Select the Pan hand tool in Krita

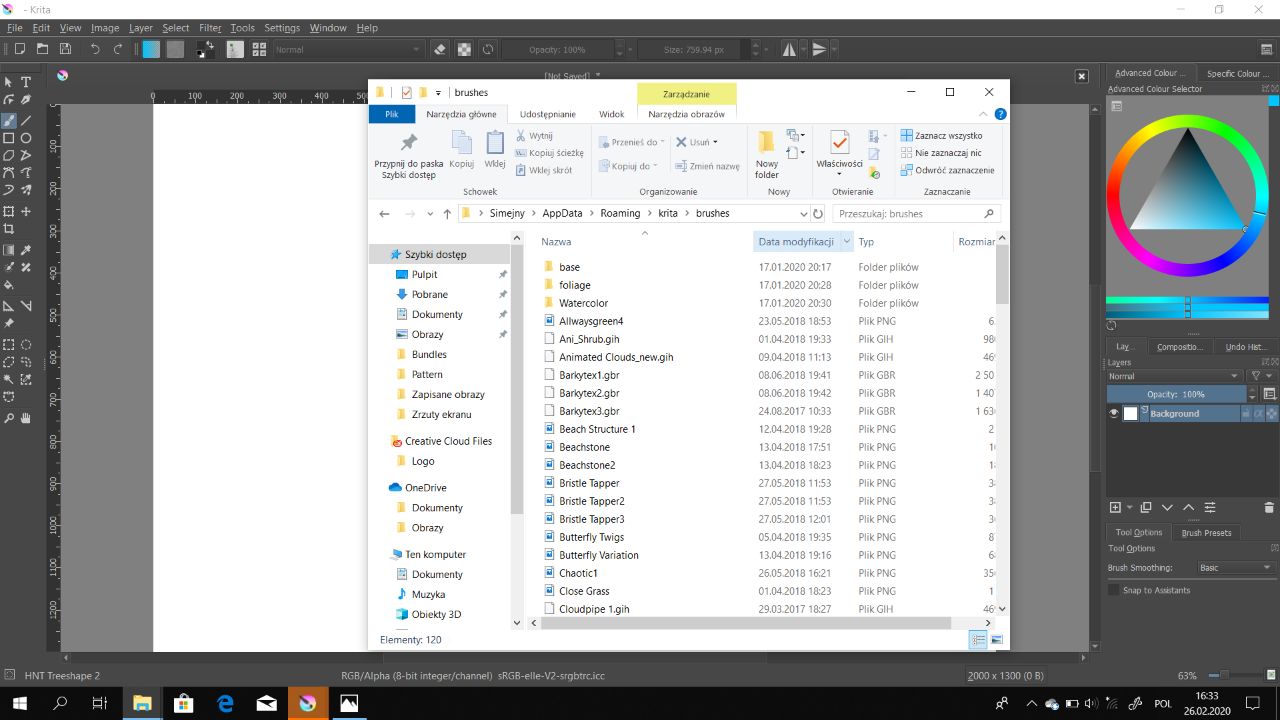[x=26, y=417]
